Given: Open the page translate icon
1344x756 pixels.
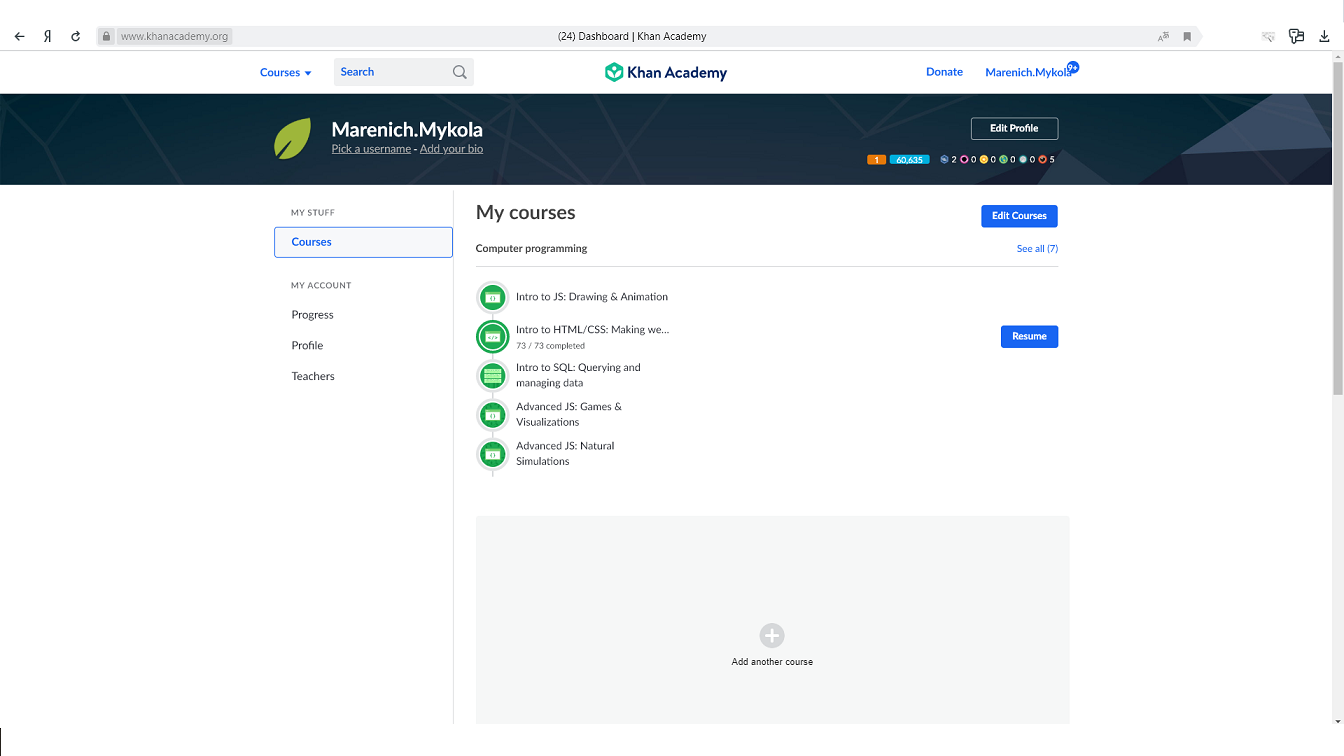Looking at the screenshot, I should [x=1163, y=37].
